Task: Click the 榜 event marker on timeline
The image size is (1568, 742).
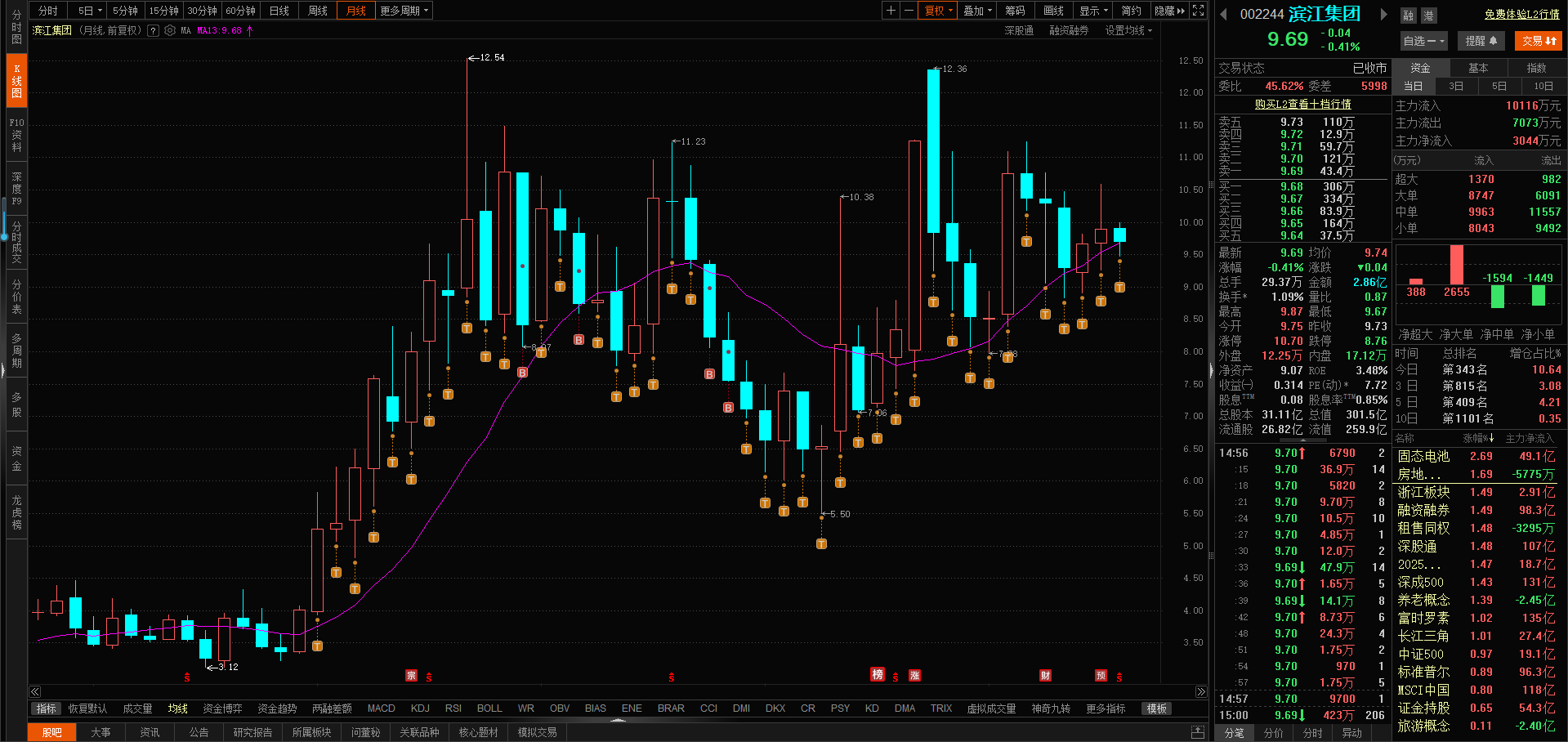Action: click(877, 674)
